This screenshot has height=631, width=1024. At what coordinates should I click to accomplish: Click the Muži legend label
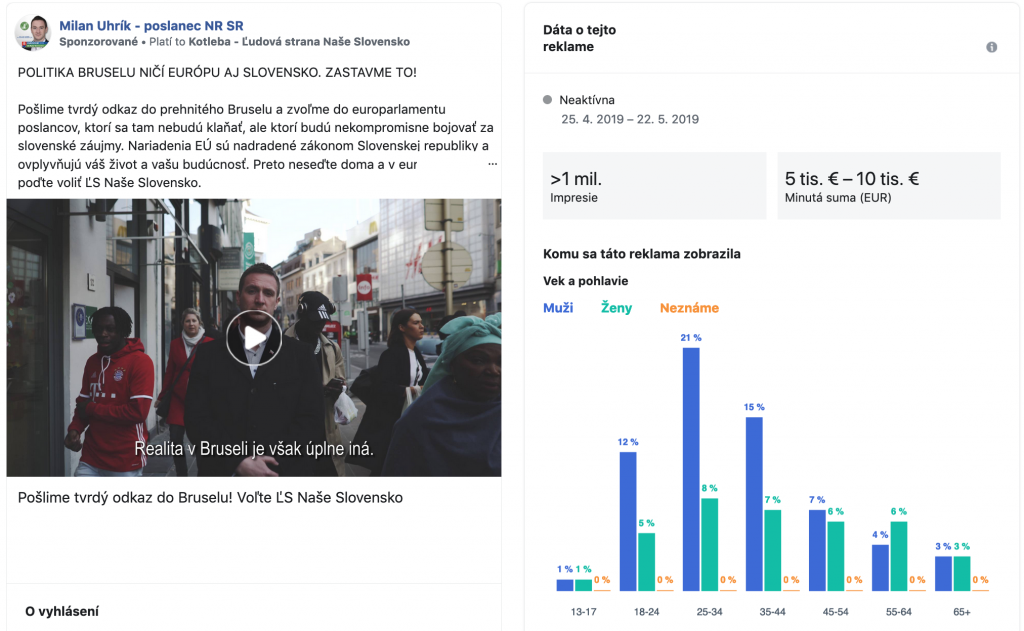click(x=558, y=308)
